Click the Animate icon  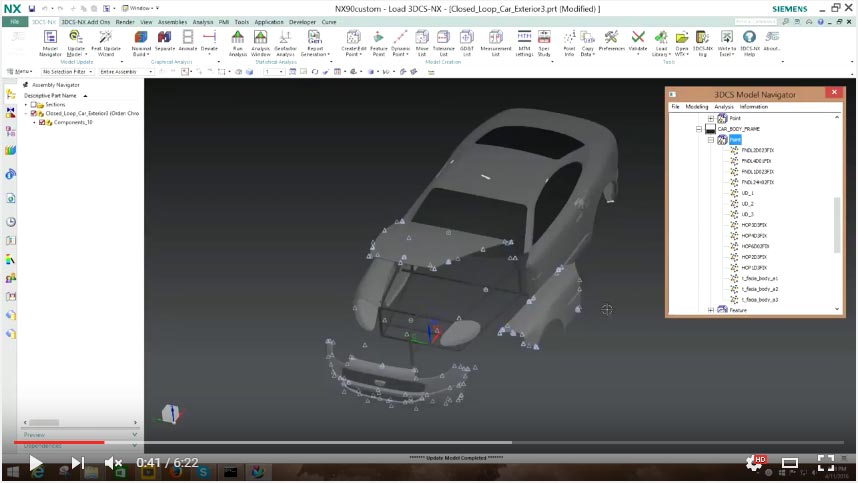tap(188, 39)
